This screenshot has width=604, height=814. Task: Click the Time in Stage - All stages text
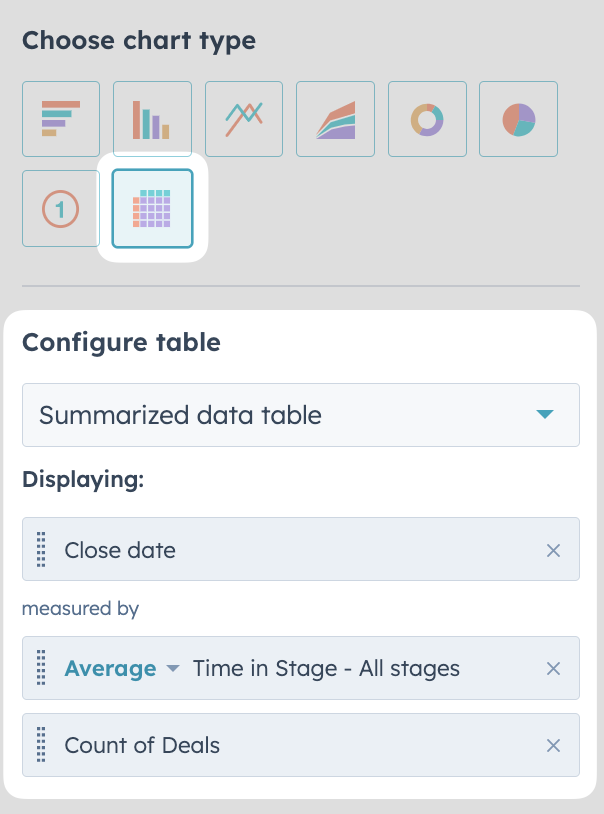pyautogui.click(x=326, y=669)
